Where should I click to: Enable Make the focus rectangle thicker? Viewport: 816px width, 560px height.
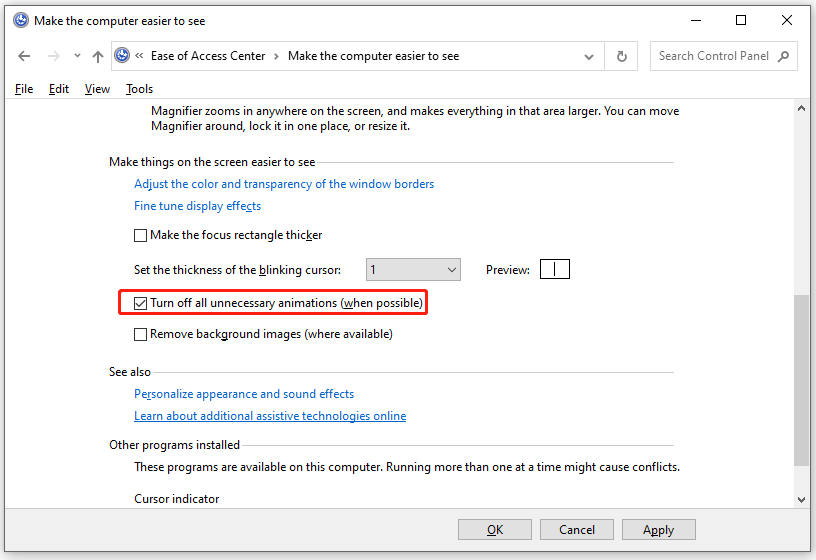(141, 235)
